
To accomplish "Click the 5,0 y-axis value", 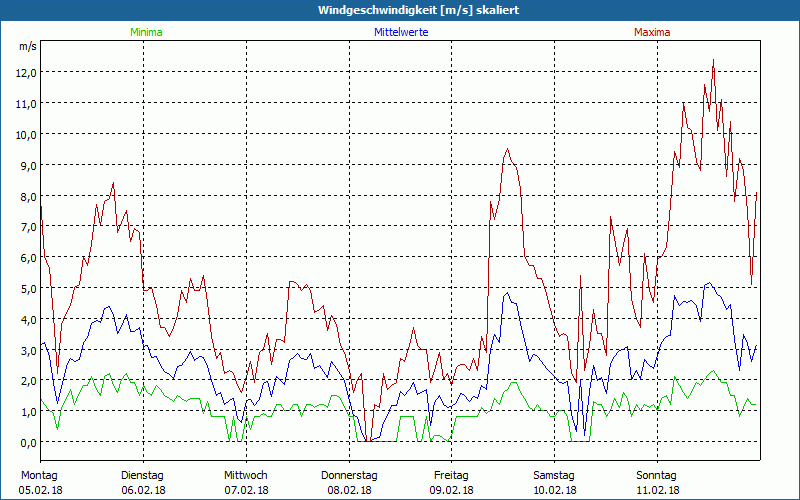I will click(25, 289).
